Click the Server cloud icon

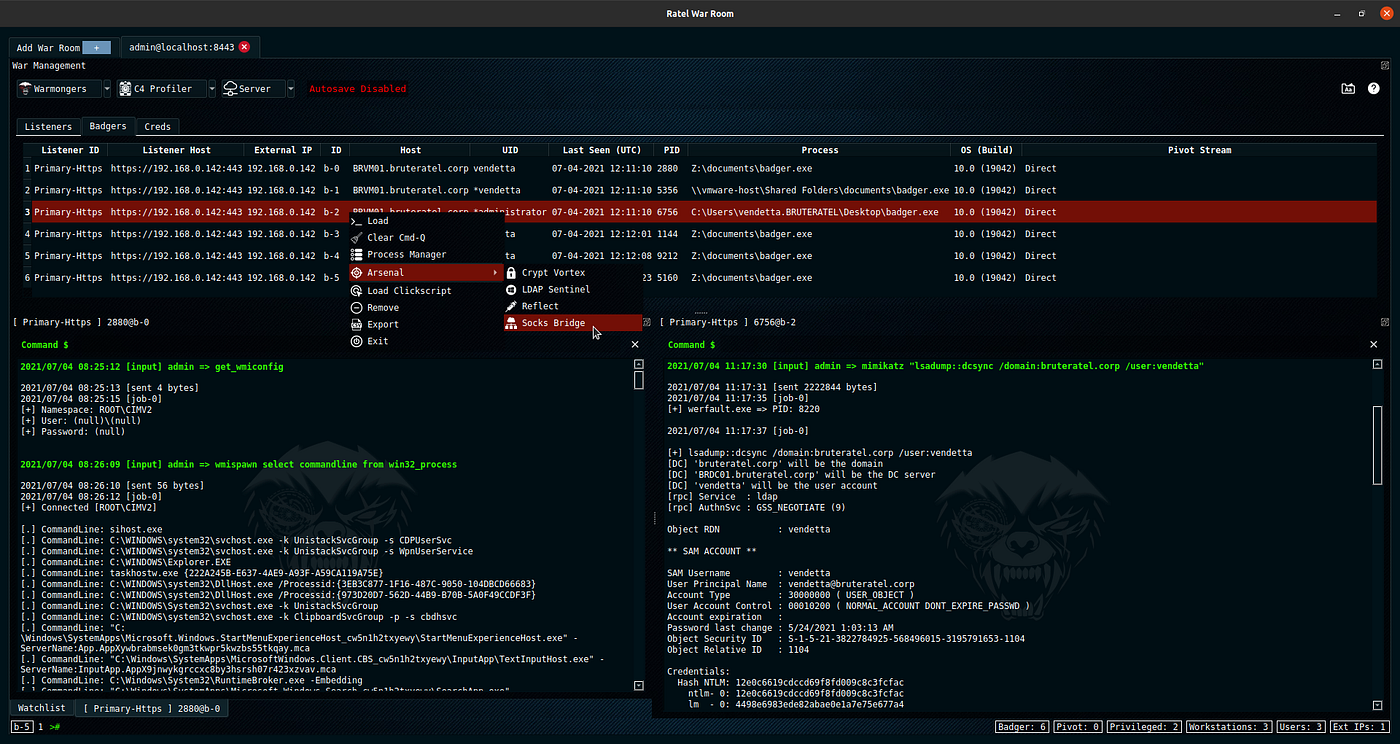(x=230, y=89)
